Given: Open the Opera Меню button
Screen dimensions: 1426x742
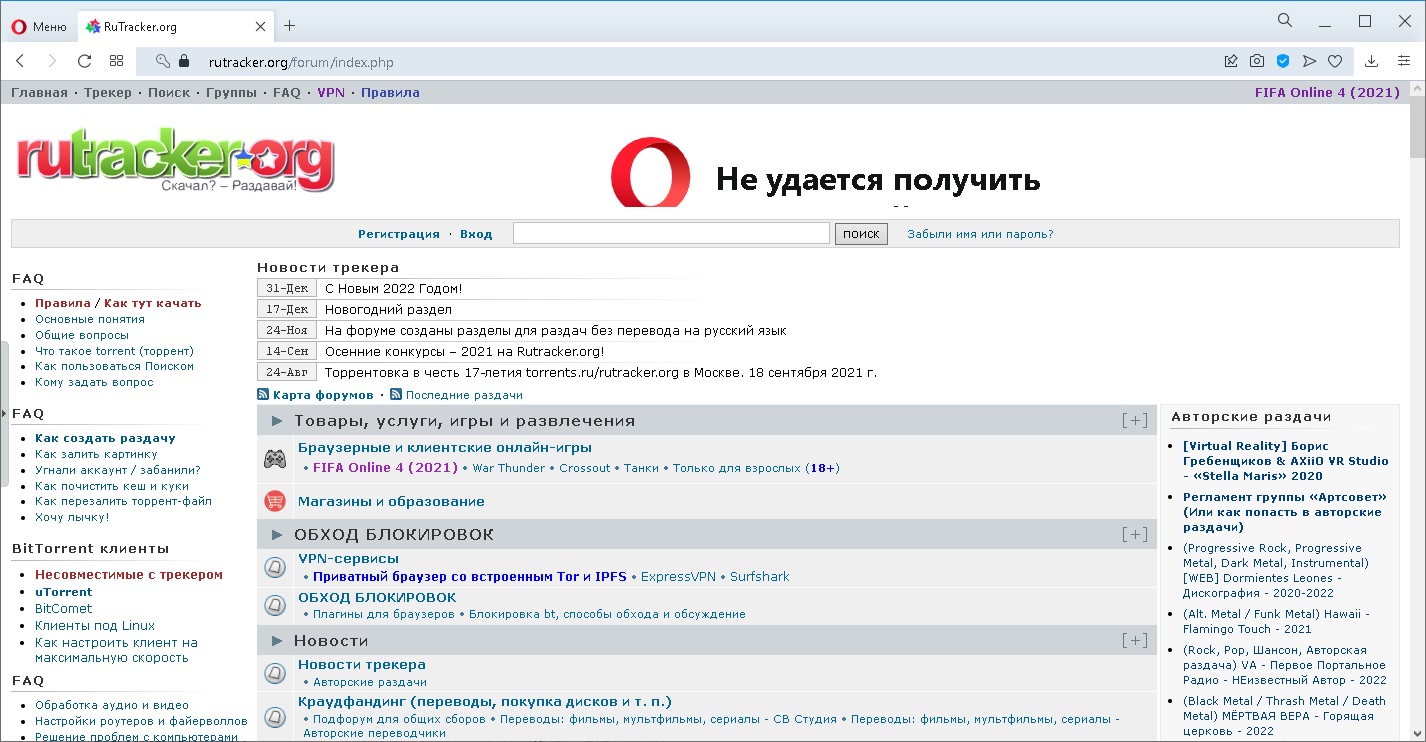Looking at the screenshot, I should pyautogui.click(x=39, y=27).
